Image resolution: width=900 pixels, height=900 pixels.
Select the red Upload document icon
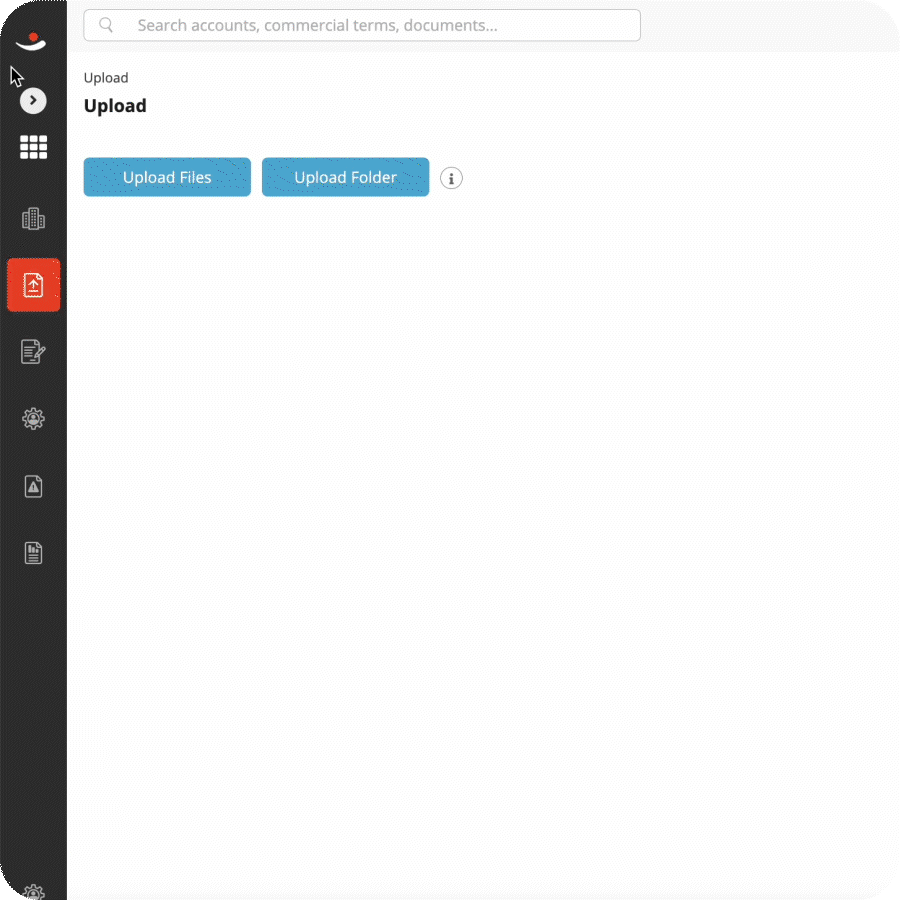(33, 285)
